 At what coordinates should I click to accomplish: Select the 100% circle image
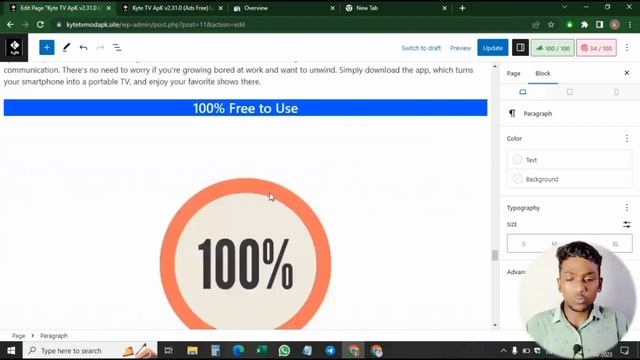pyautogui.click(x=245, y=253)
